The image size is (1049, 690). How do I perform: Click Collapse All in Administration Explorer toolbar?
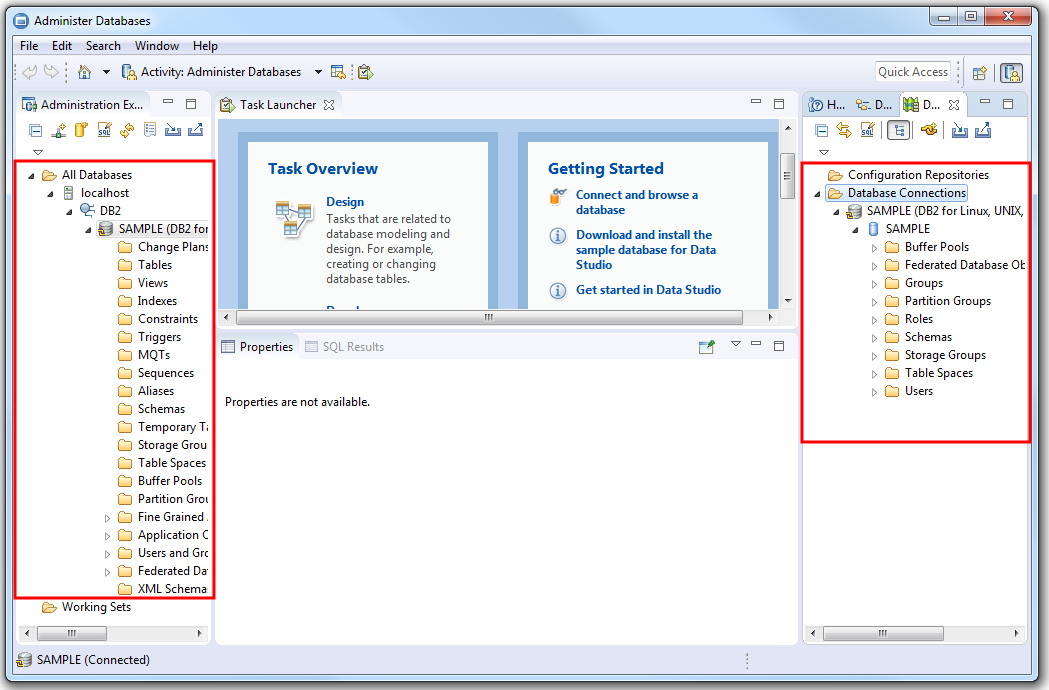pos(36,130)
